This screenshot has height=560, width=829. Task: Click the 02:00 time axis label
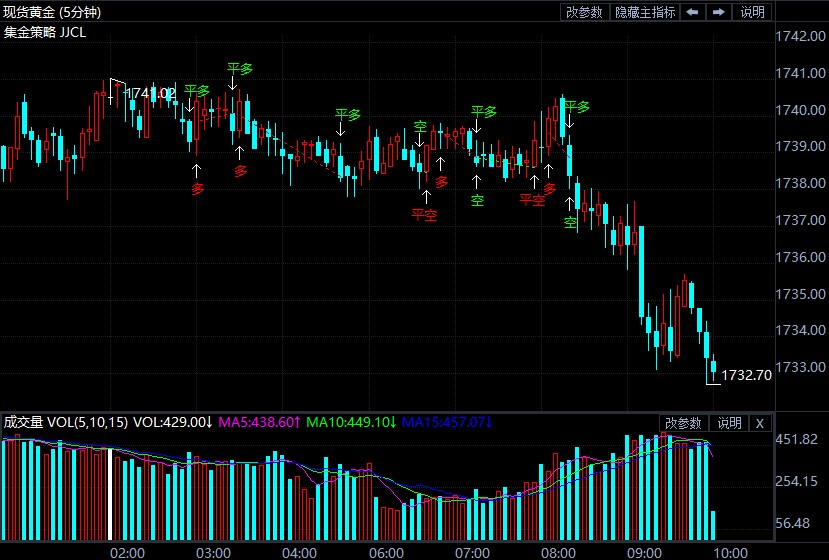tap(127, 553)
